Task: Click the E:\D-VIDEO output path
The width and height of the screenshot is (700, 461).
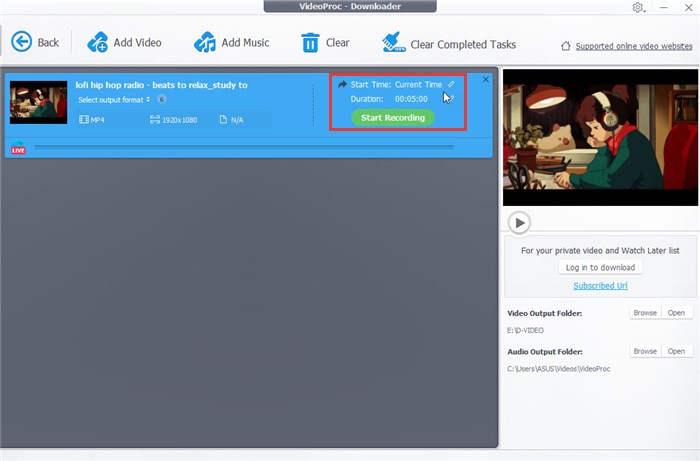Action: [525, 330]
